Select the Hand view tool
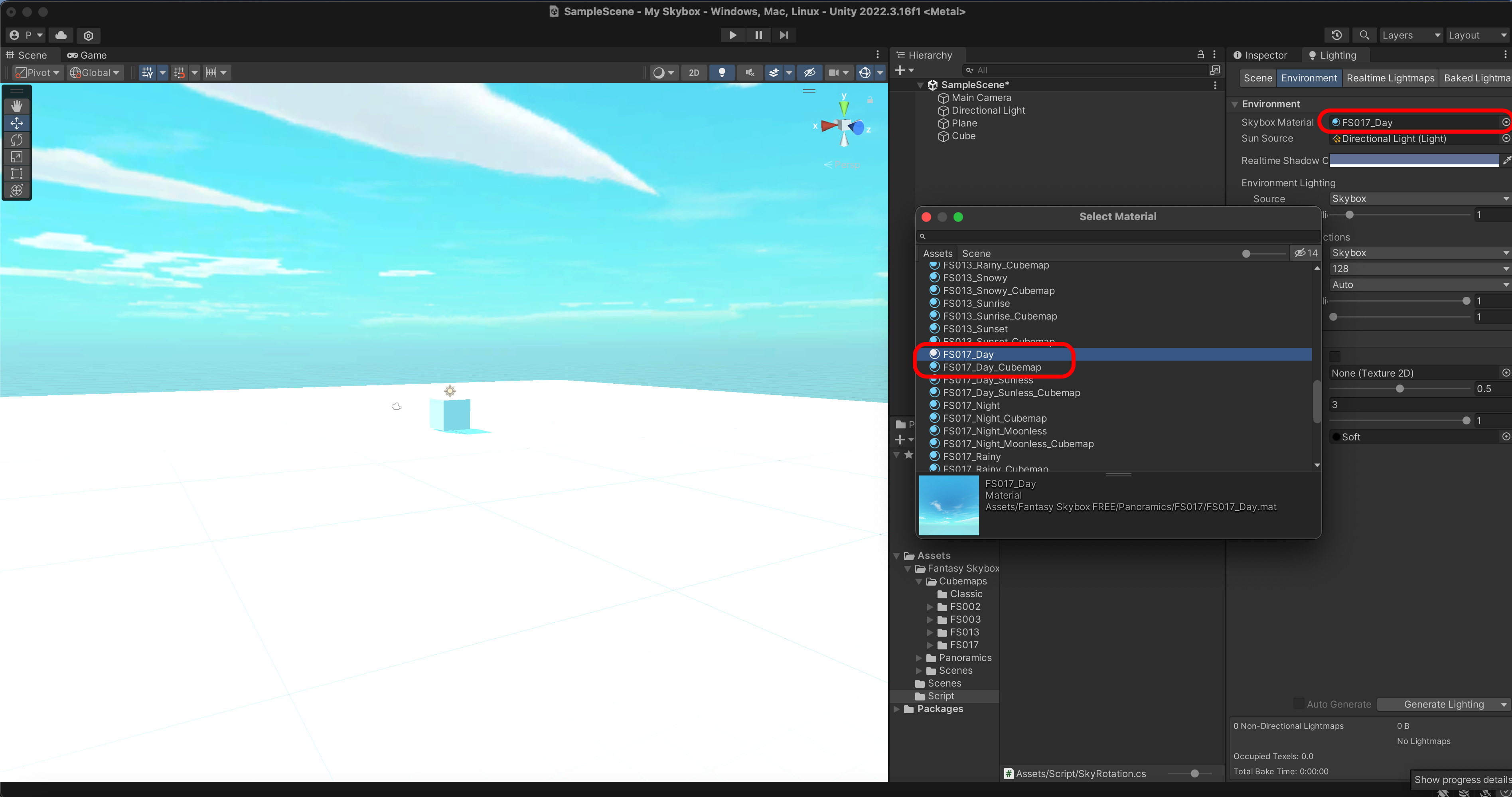 (x=16, y=106)
